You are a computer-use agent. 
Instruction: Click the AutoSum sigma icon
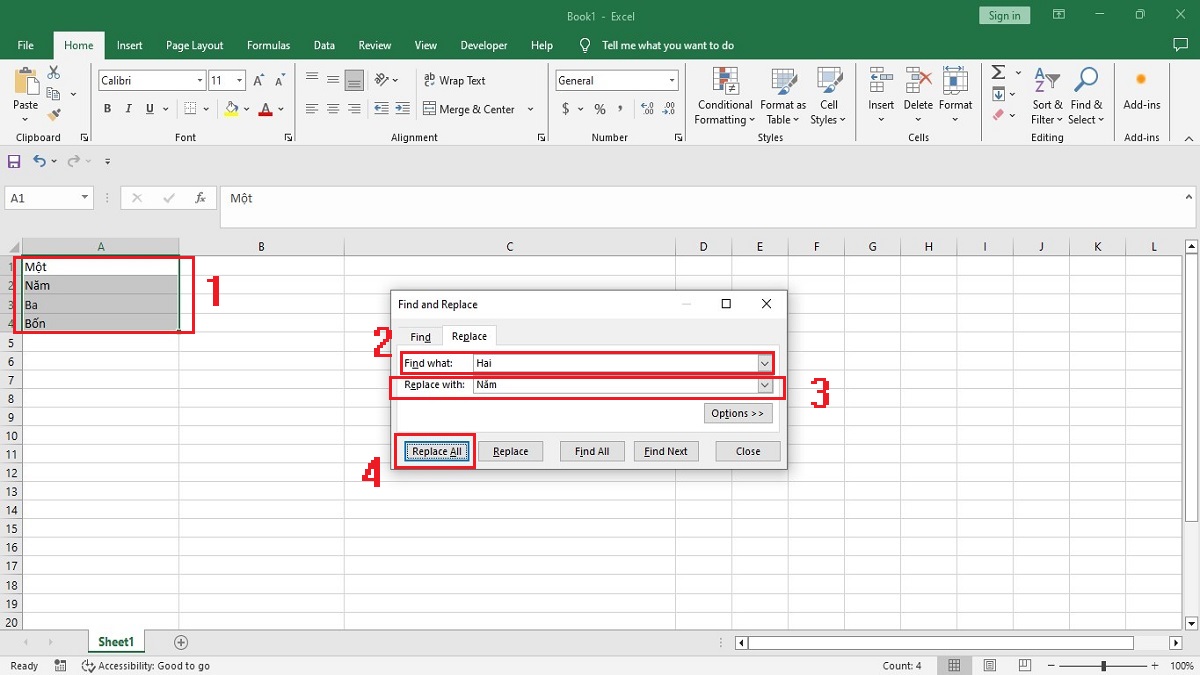pyautogui.click(x=998, y=73)
